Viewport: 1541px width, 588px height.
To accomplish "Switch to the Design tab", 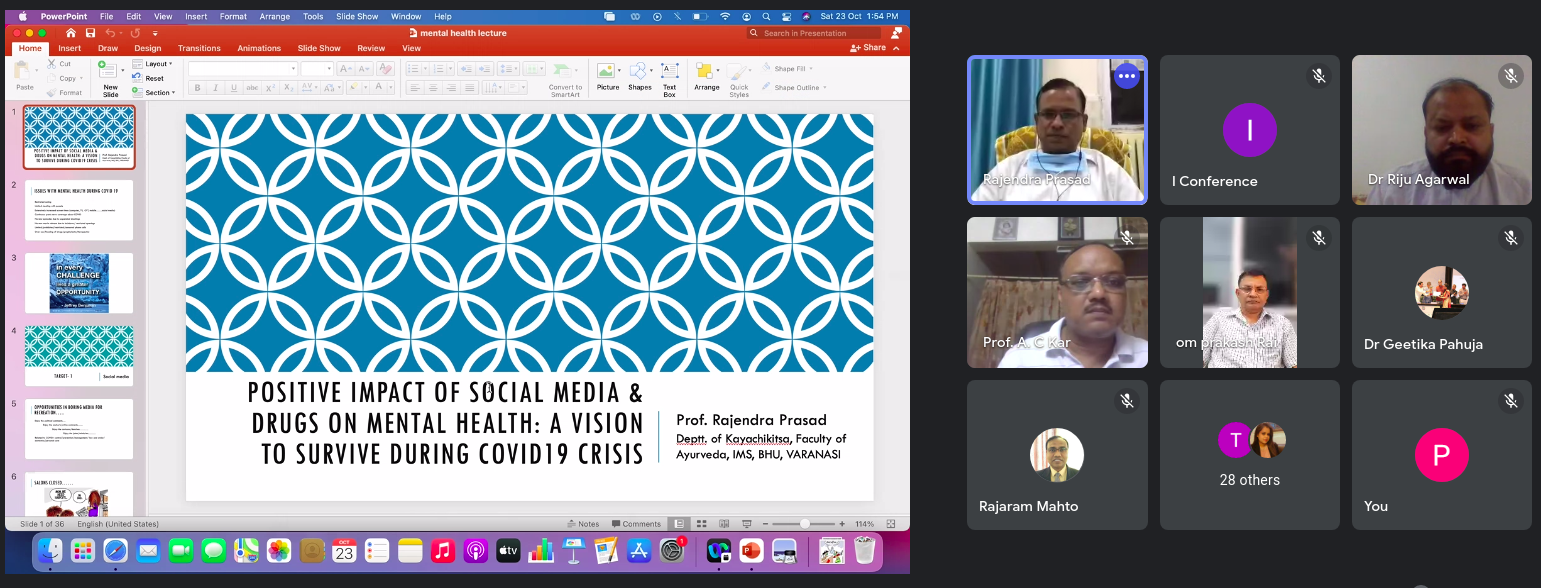I will (148, 48).
